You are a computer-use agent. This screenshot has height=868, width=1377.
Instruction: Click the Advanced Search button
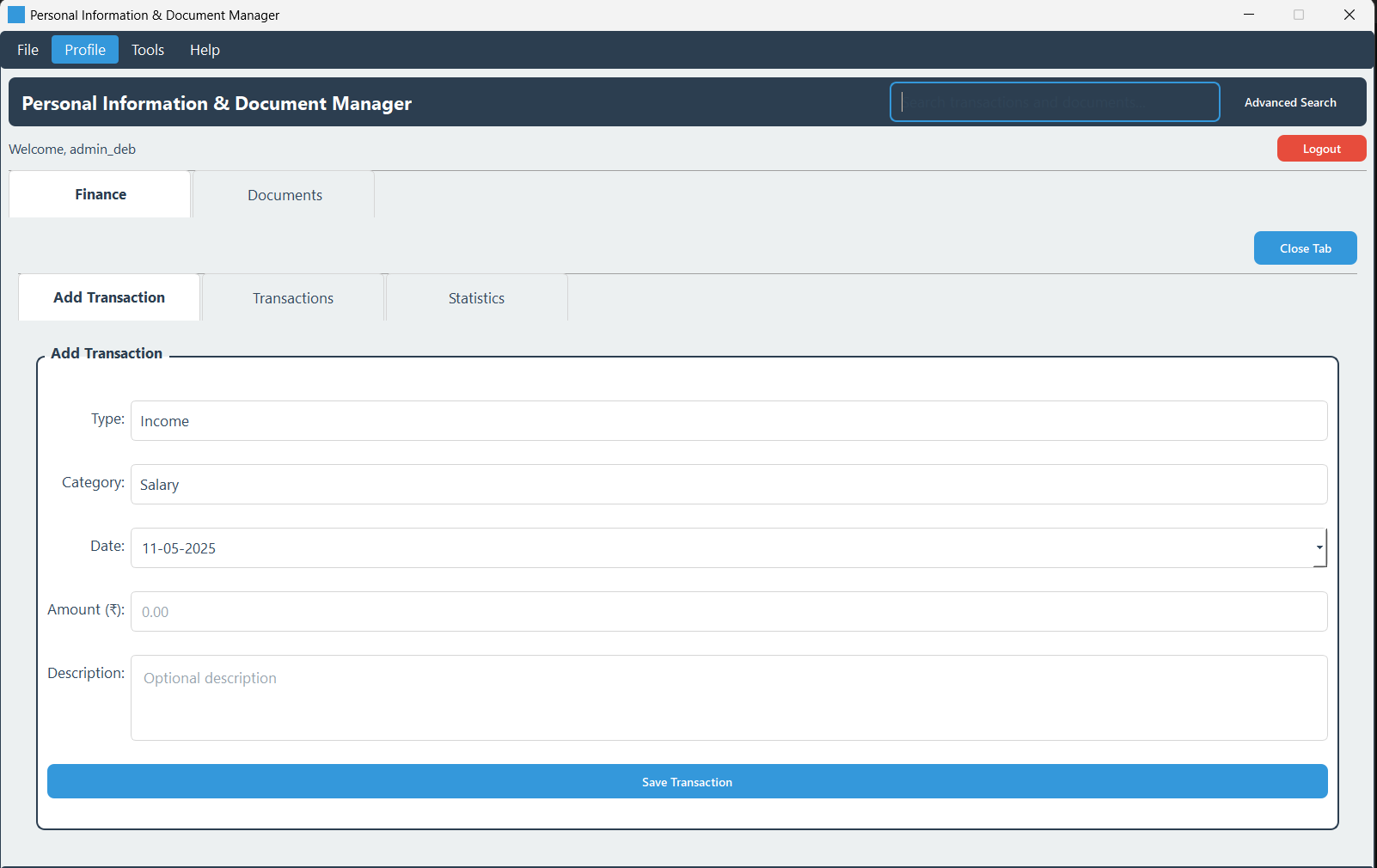click(x=1290, y=102)
